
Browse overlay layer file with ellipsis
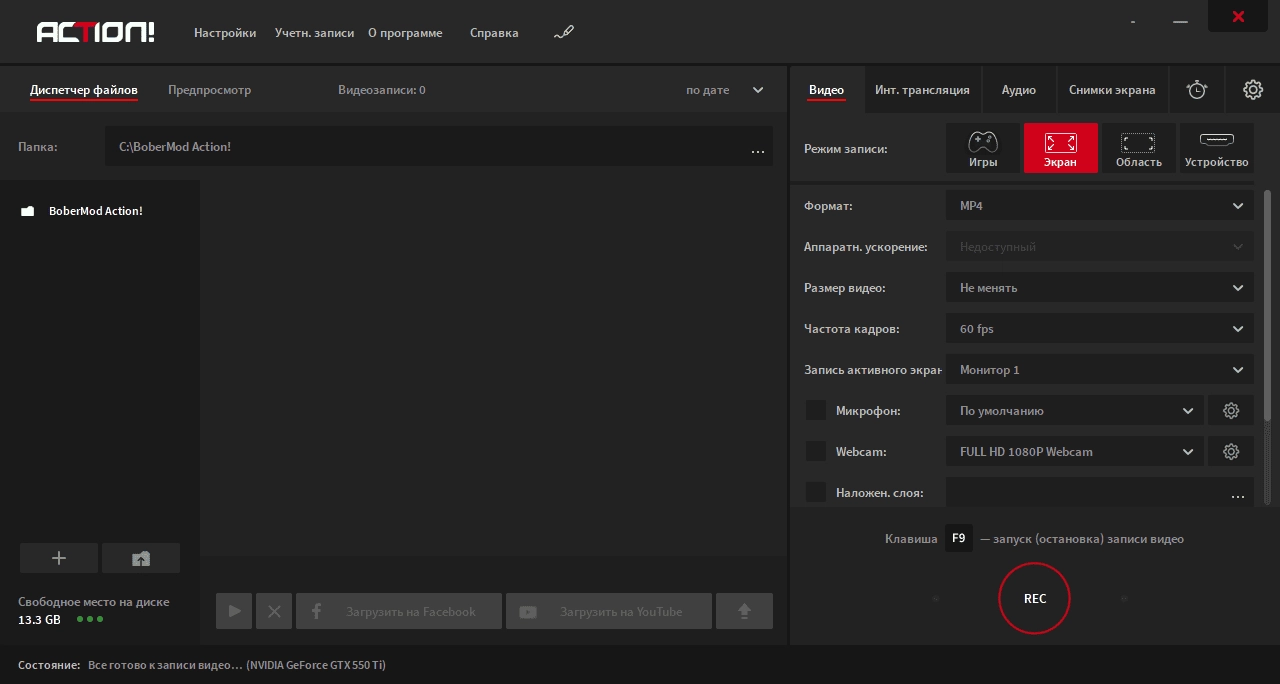[1238, 495]
